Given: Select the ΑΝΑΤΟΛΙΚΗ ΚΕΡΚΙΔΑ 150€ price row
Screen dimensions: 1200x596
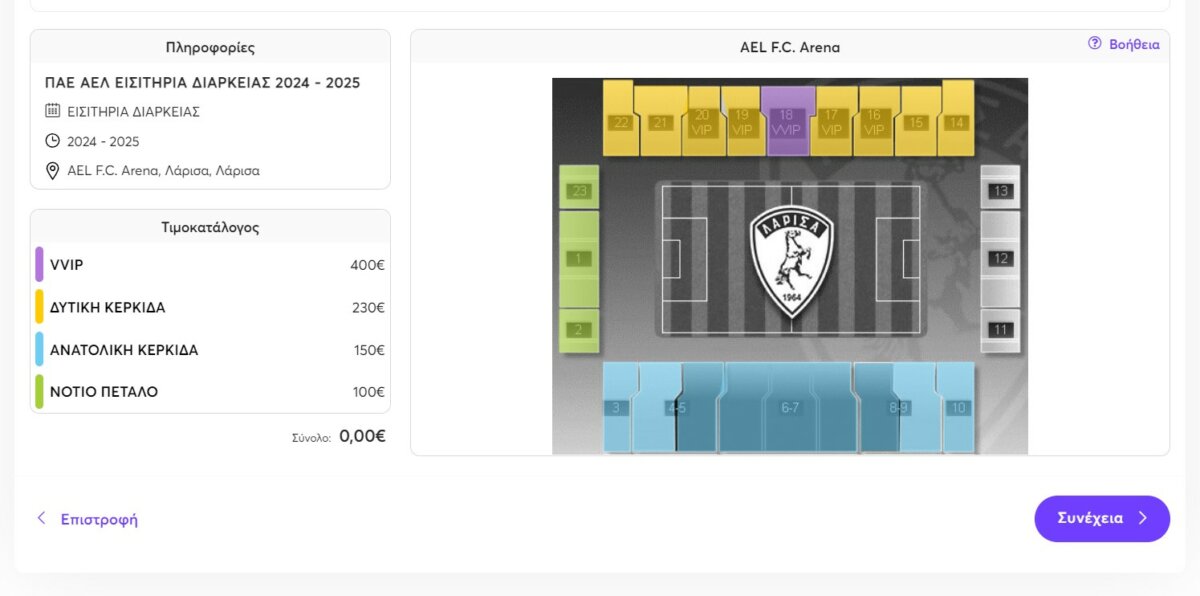Looking at the screenshot, I should tap(210, 350).
